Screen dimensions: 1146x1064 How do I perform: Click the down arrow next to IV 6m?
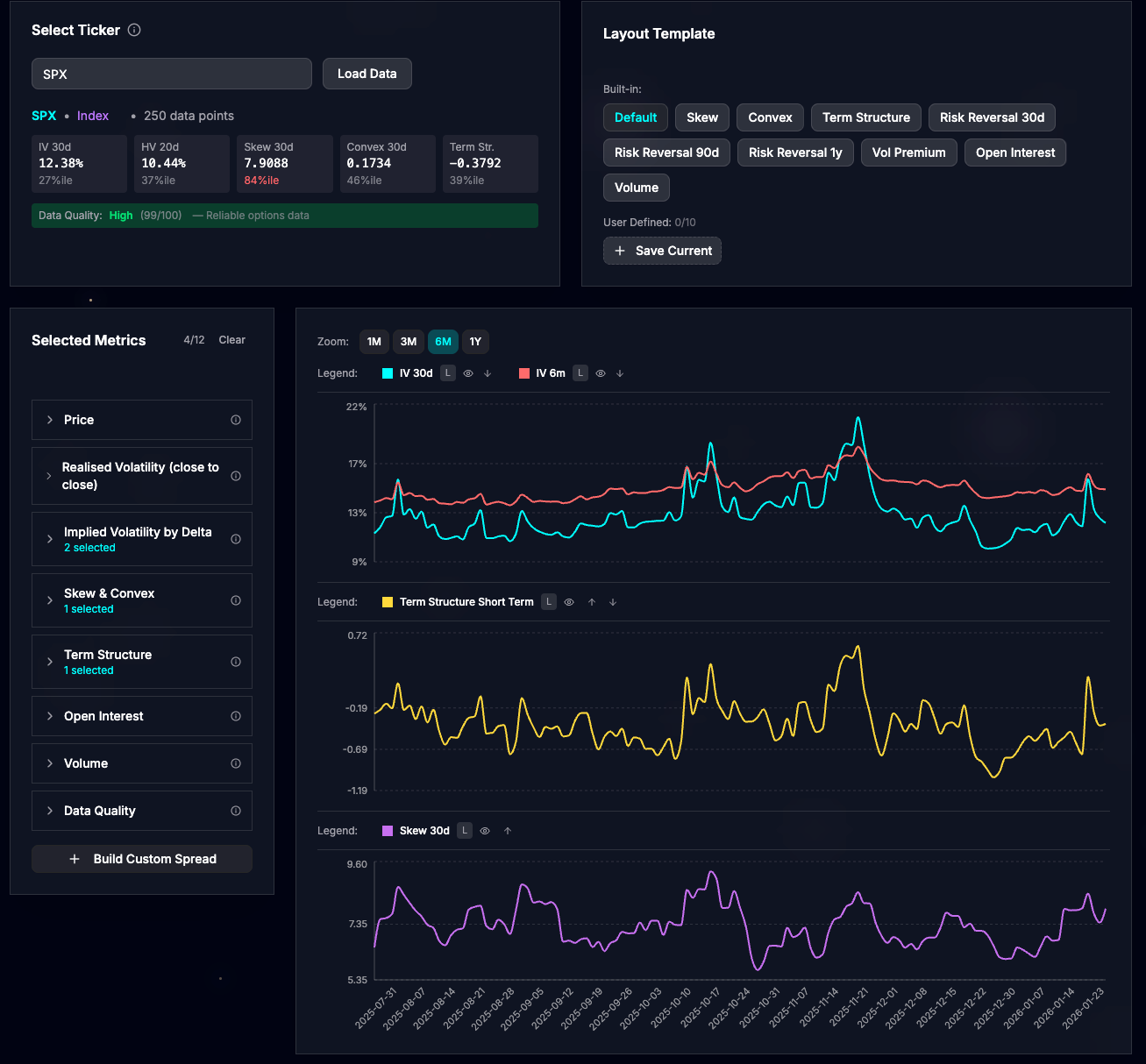[x=620, y=373]
